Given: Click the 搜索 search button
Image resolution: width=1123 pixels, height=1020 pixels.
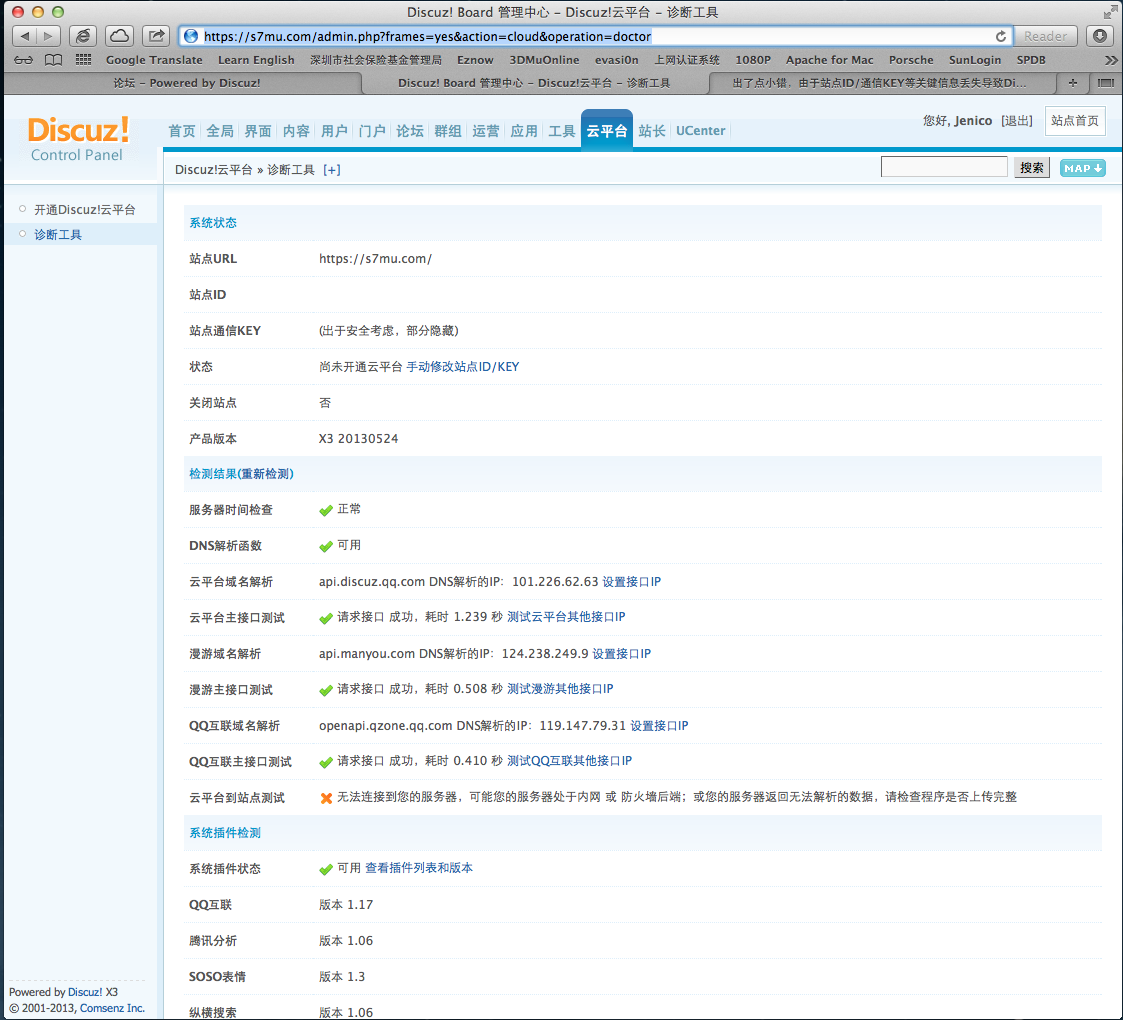Looking at the screenshot, I should pos(1031,168).
